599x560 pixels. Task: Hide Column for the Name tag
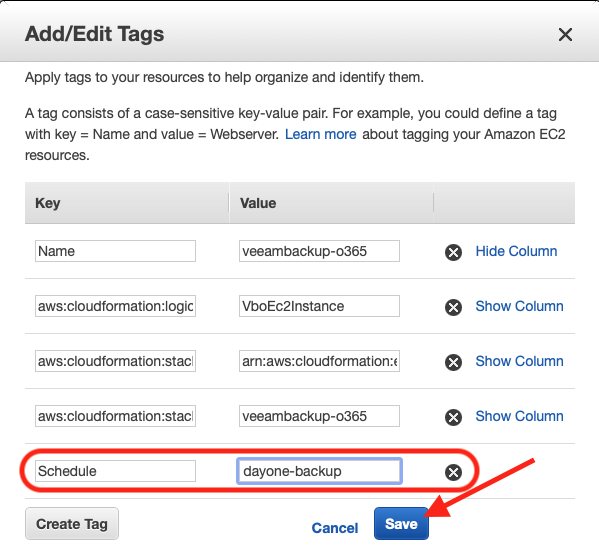click(x=516, y=251)
